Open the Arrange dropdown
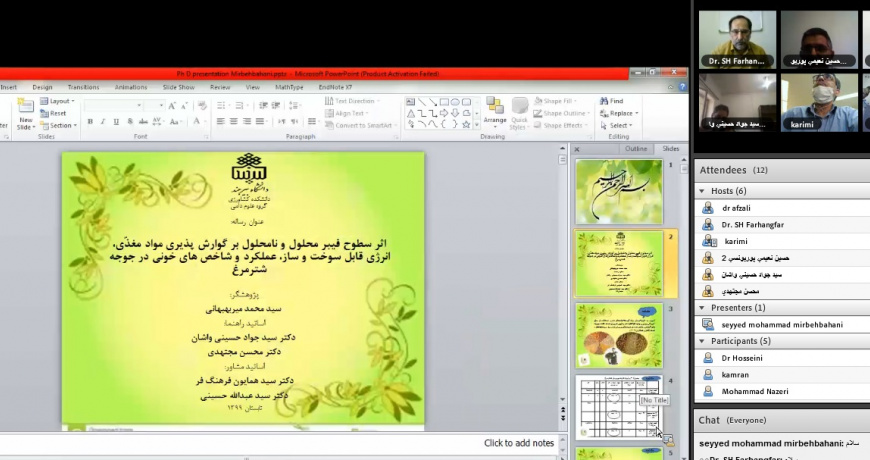Image resolution: width=870 pixels, height=460 pixels. click(495, 111)
